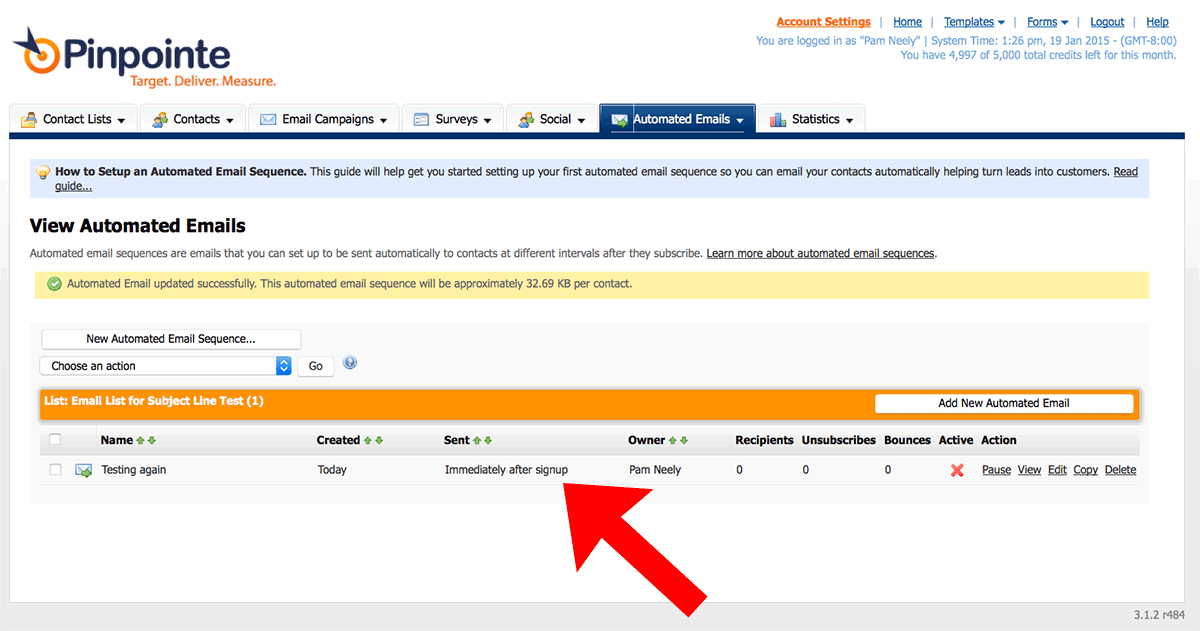Switch to Contact Lists tab
This screenshot has width=1200, height=631.
click(x=74, y=119)
